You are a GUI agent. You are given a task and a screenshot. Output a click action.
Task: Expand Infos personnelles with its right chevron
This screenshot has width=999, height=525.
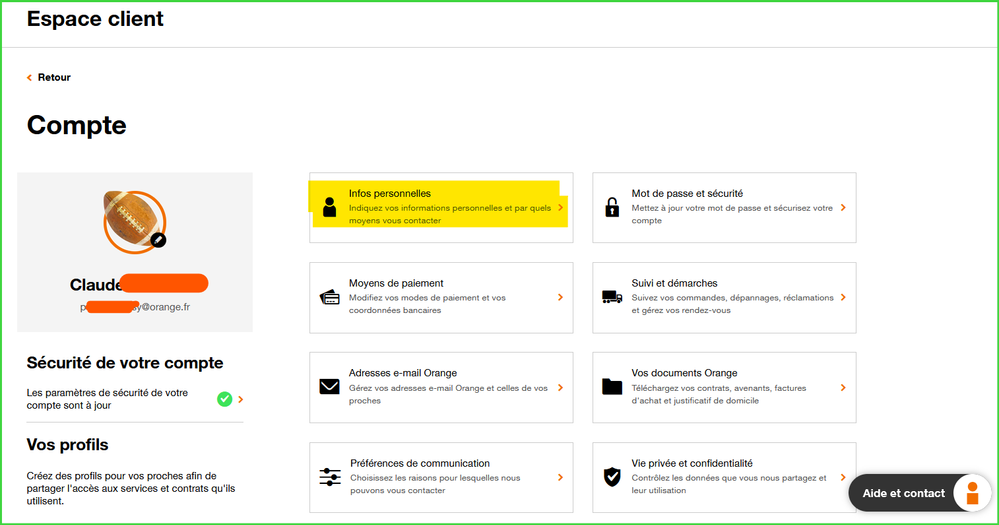[x=560, y=207]
